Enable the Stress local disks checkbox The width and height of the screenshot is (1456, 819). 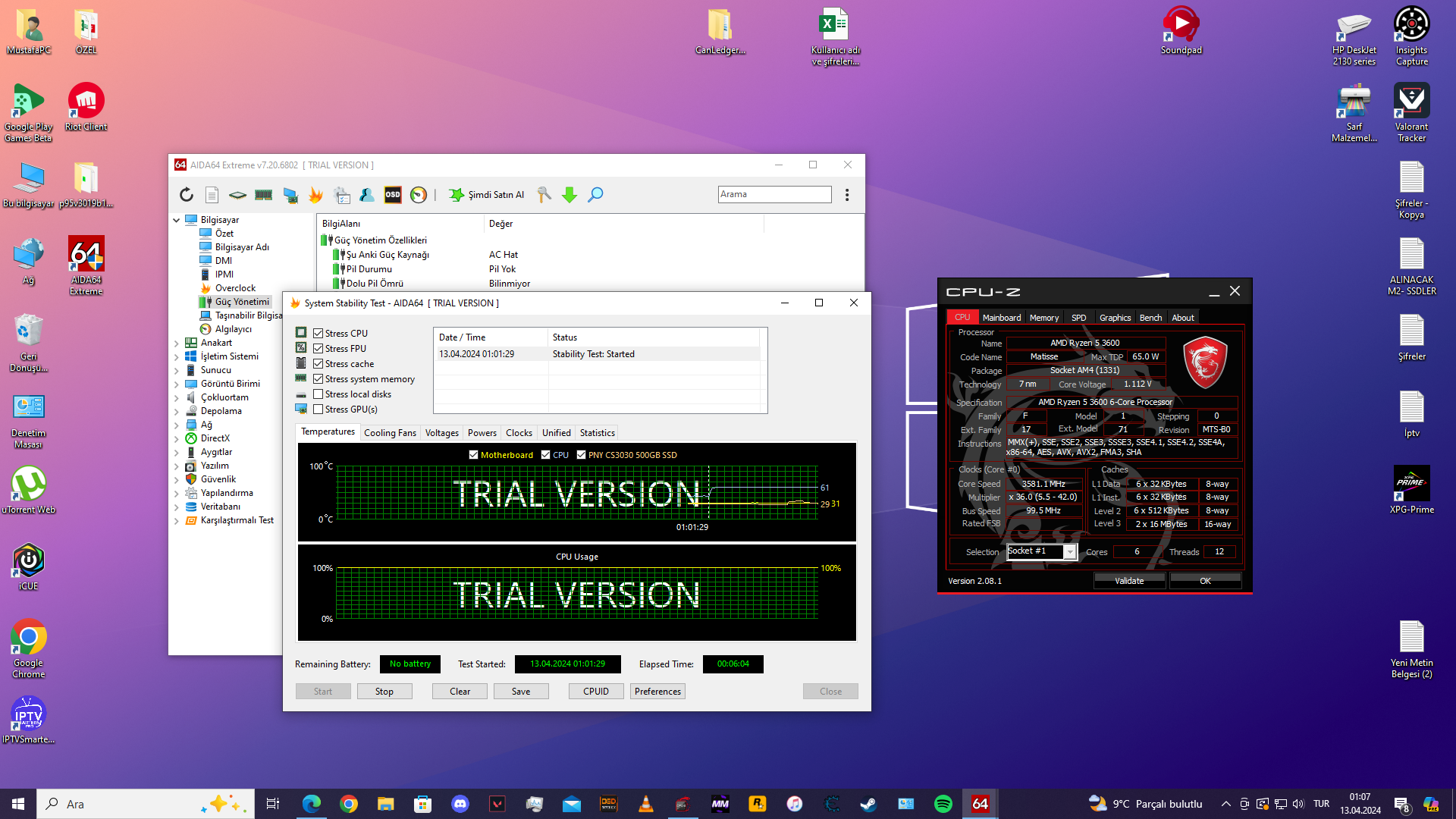click(x=318, y=394)
